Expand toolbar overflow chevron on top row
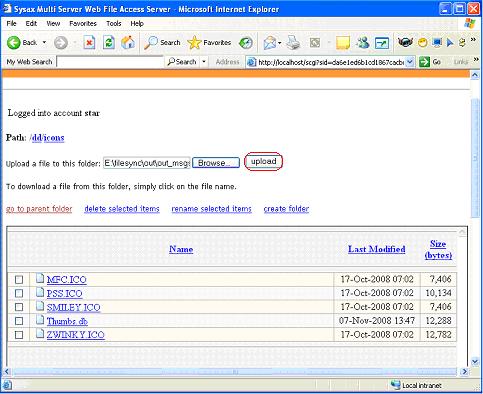The width and height of the screenshot is (483, 394). pyautogui.click(x=473, y=40)
